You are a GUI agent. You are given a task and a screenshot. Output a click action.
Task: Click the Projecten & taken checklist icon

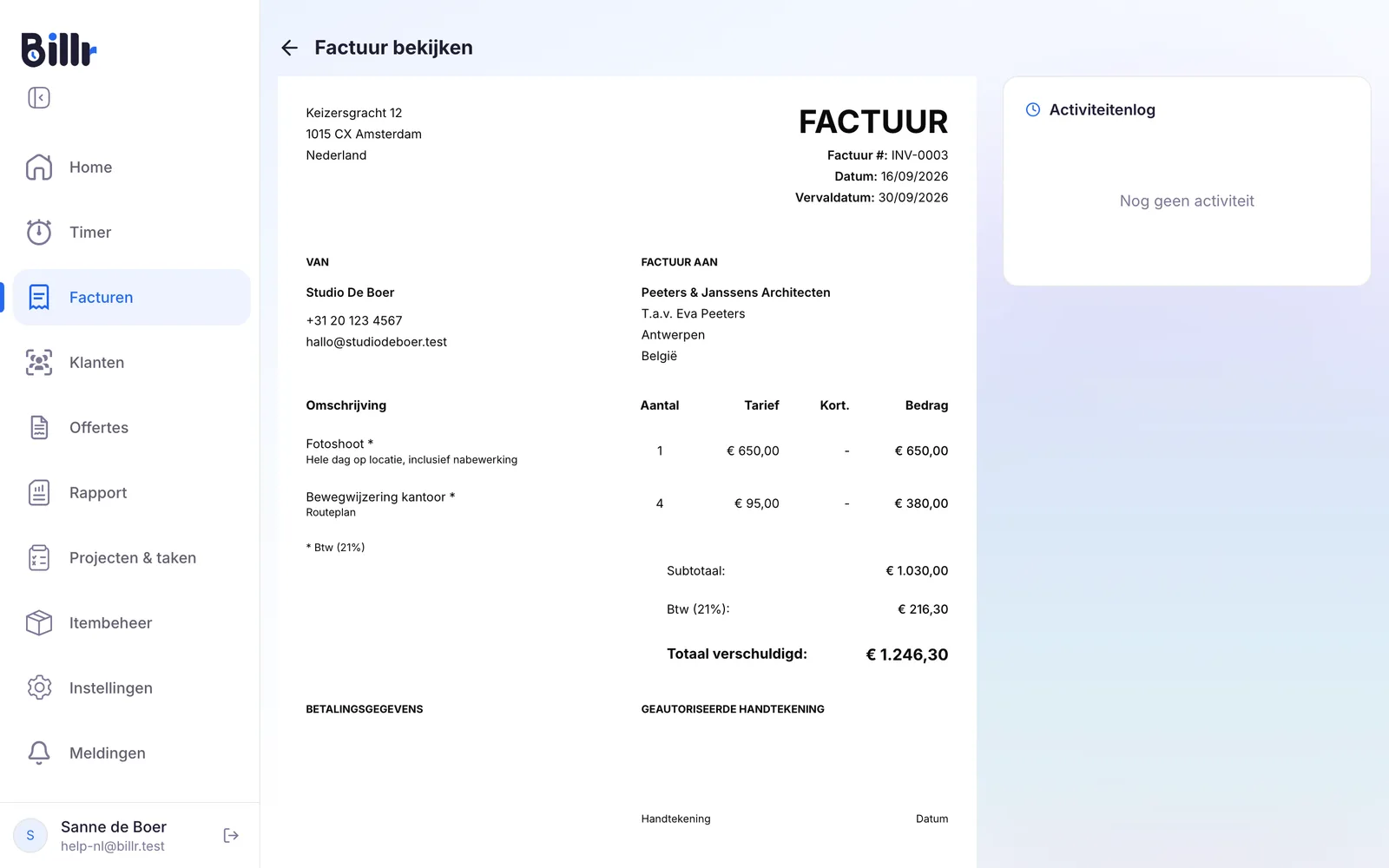(x=39, y=557)
